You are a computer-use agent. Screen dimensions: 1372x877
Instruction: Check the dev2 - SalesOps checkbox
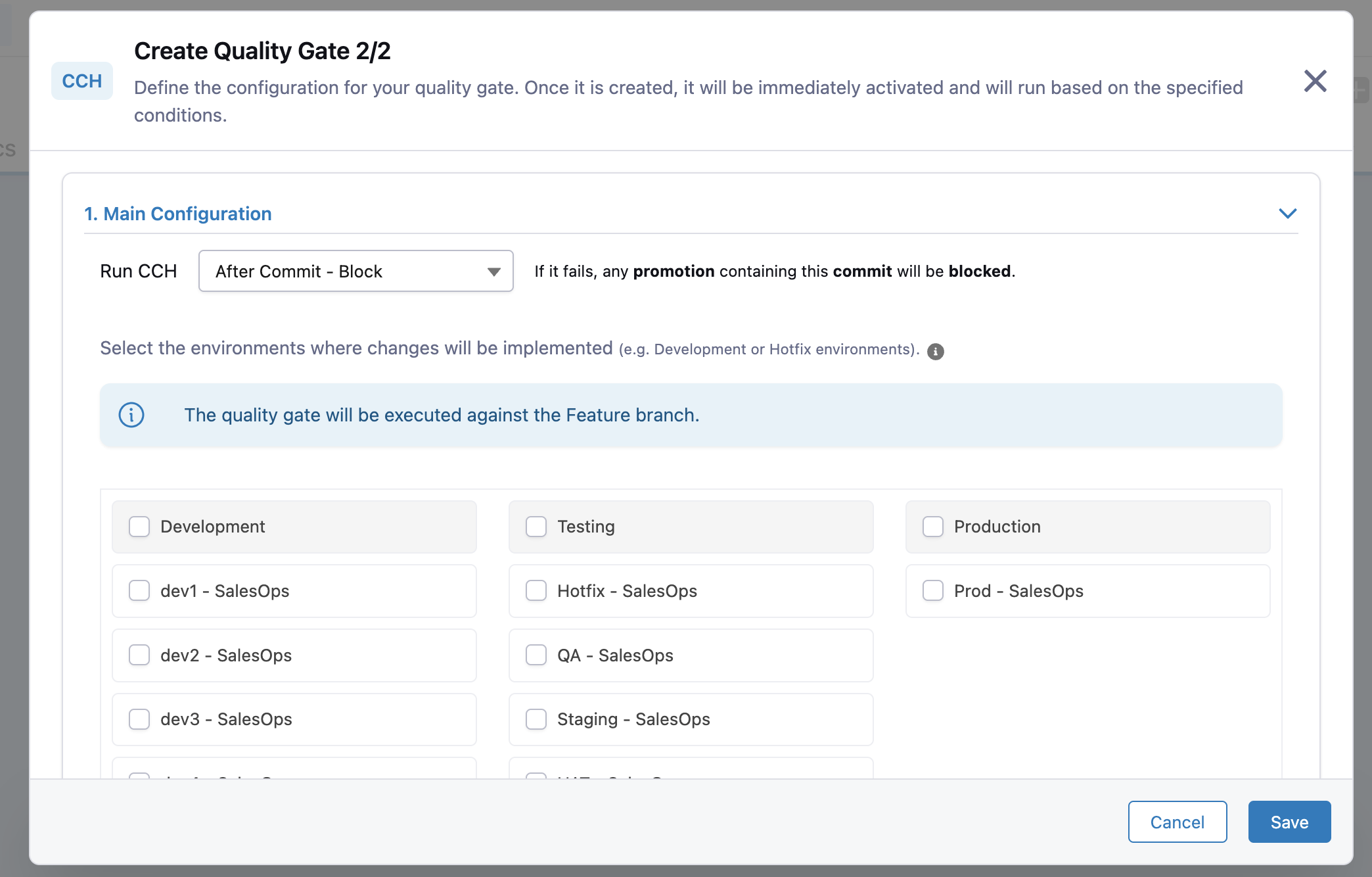[x=139, y=655]
